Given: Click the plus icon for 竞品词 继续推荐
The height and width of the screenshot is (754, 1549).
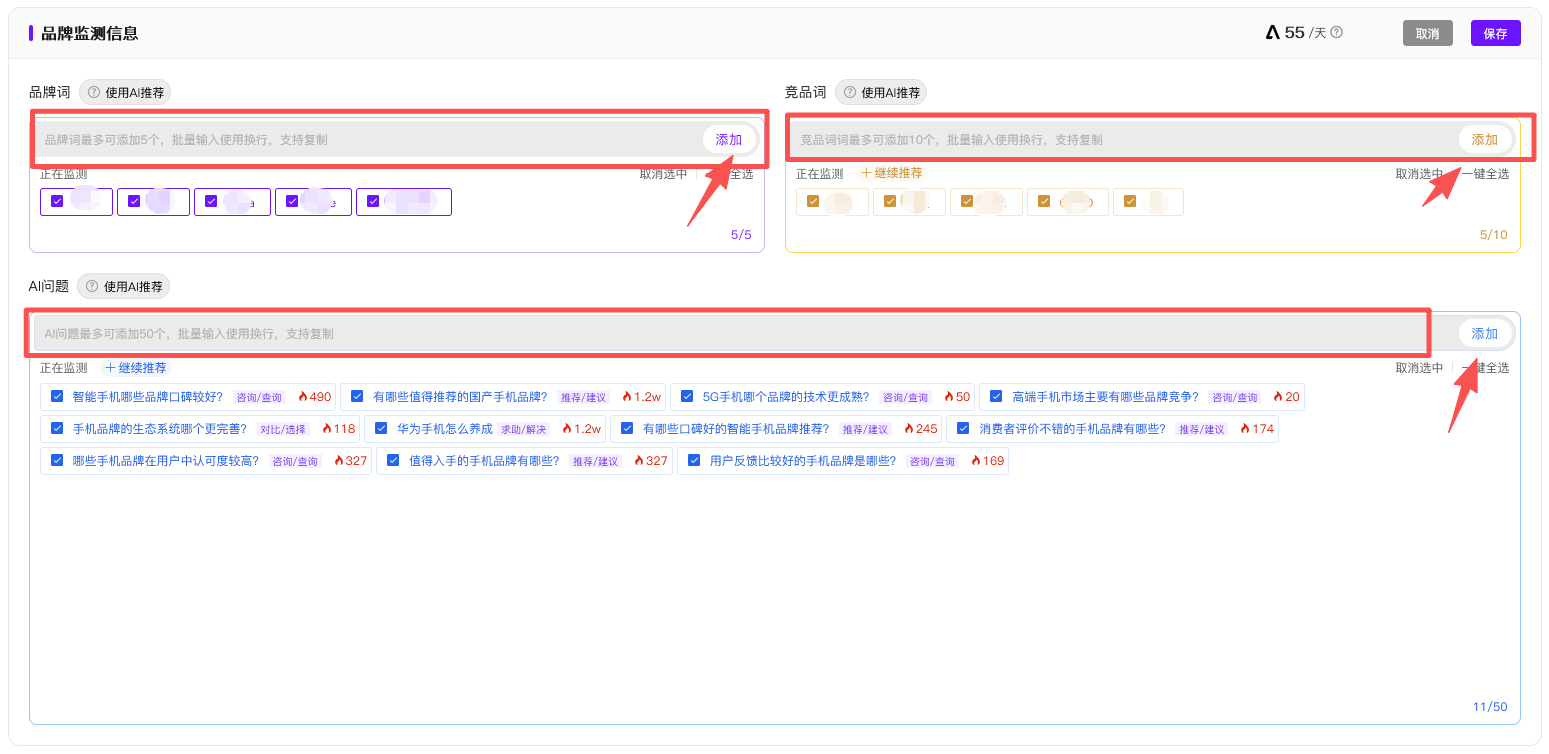Looking at the screenshot, I should (x=866, y=173).
